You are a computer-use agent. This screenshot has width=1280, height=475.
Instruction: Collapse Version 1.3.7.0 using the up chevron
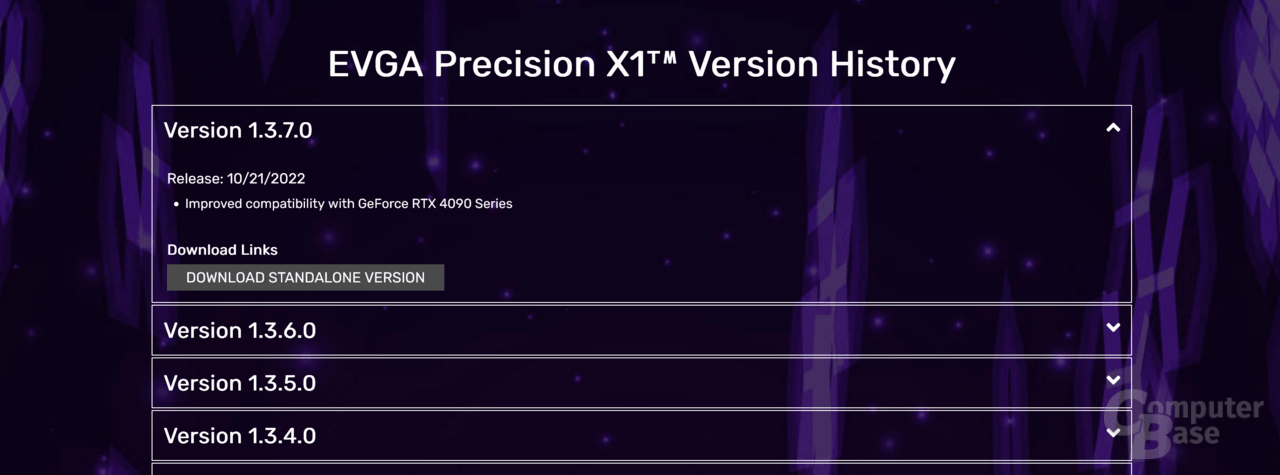click(x=1113, y=128)
